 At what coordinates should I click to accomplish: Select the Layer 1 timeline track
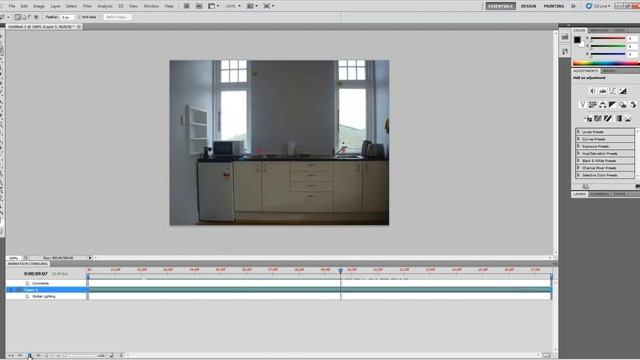[x=320, y=290]
